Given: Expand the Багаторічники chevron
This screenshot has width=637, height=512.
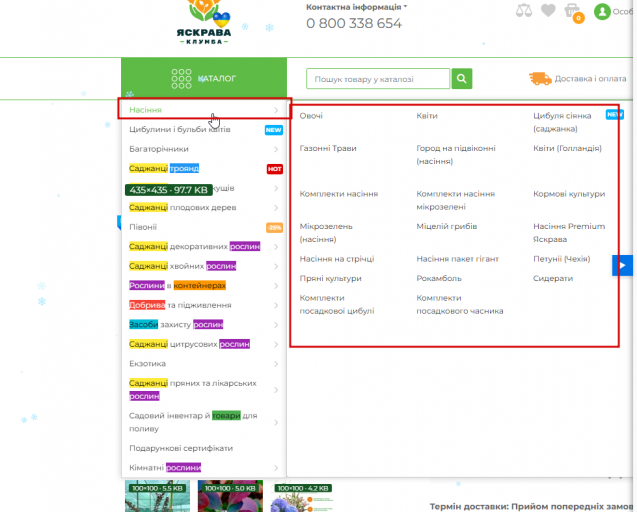Looking at the screenshot, I should point(276,149).
